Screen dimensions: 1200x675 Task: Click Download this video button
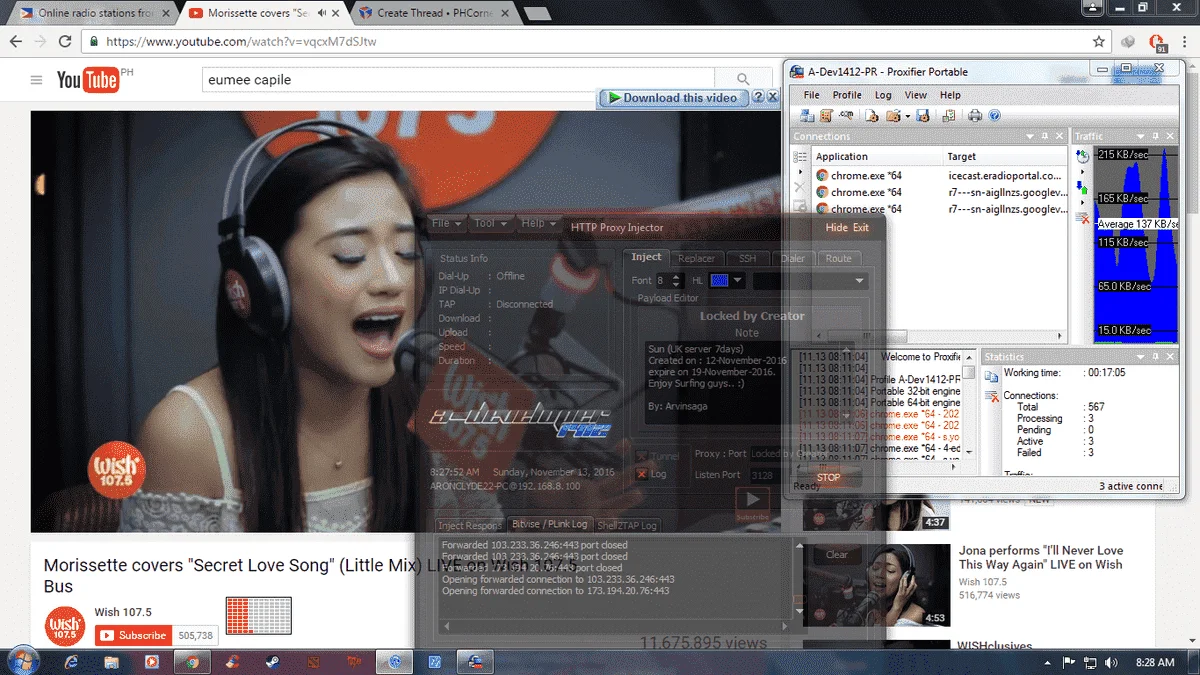(x=673, y=98)
